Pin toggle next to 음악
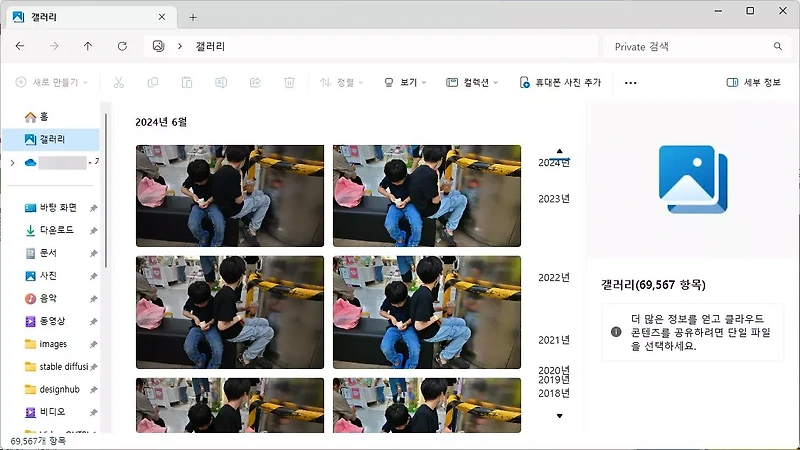The height and width of the screenshot is (450, 800). click(x=93, y=299)
